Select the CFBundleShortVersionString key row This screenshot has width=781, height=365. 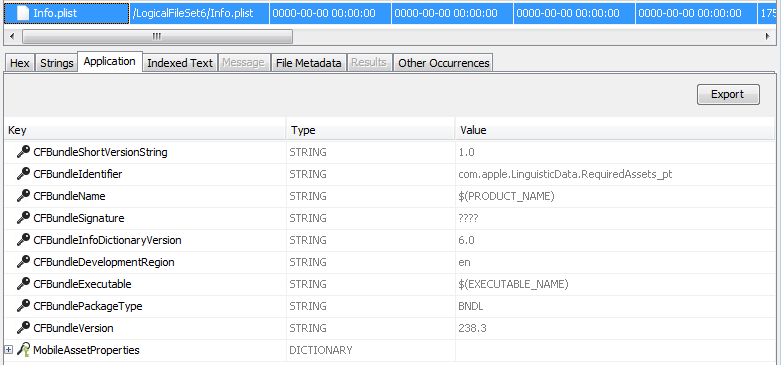[x=390, y=152]
